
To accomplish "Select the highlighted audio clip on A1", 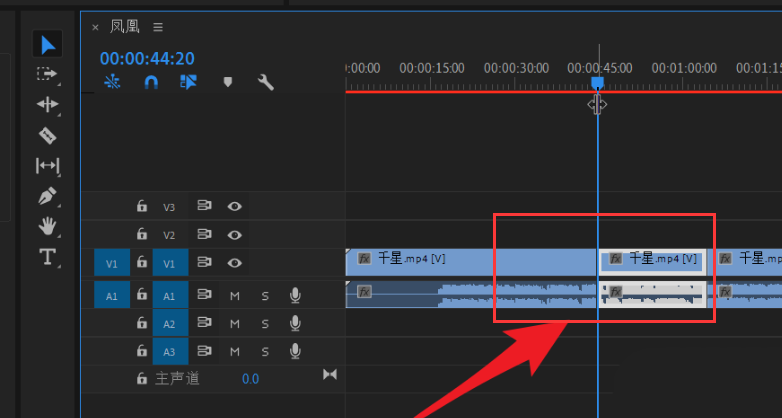I will (652, 294).
